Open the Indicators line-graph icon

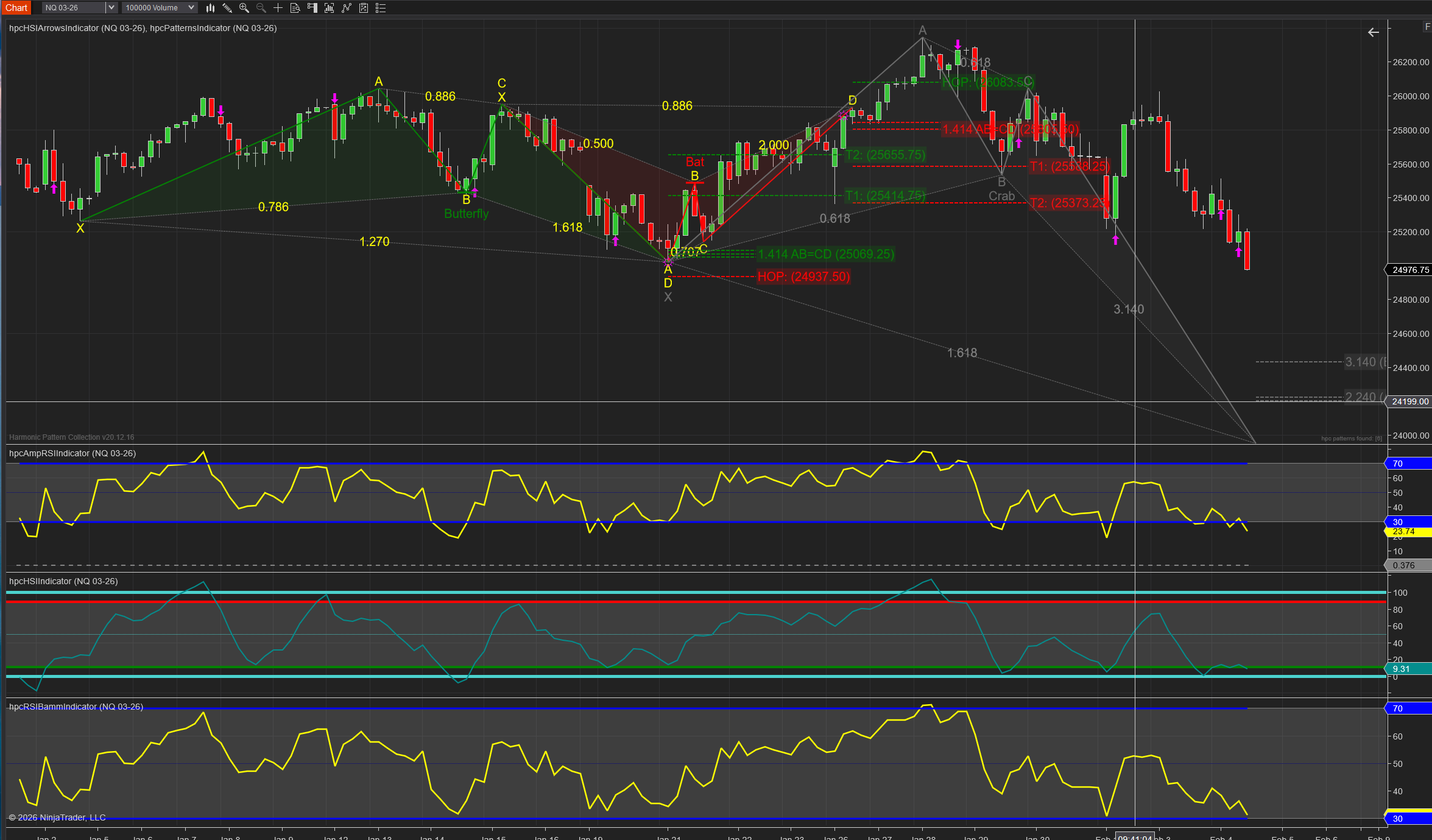(x=347, y=8)
